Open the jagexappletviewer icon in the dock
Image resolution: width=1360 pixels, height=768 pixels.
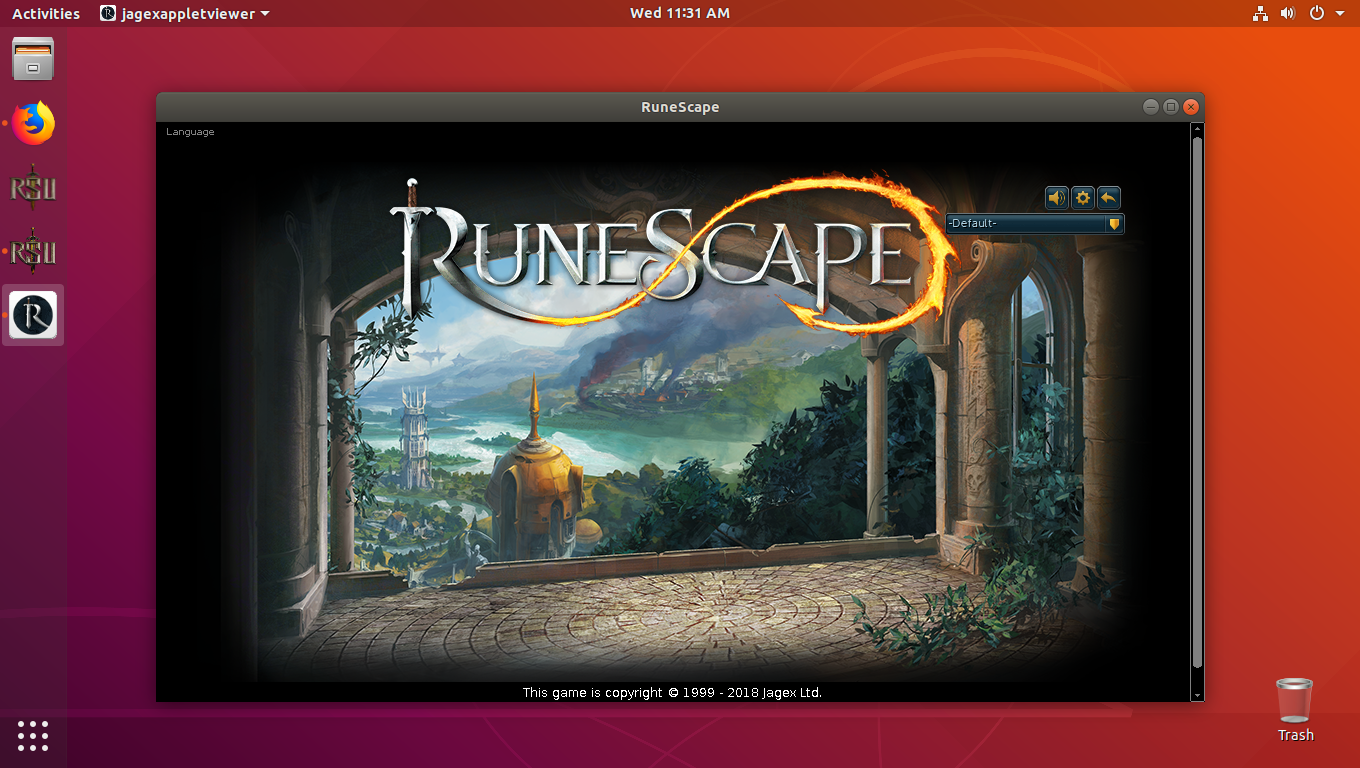tap(33, 314)
